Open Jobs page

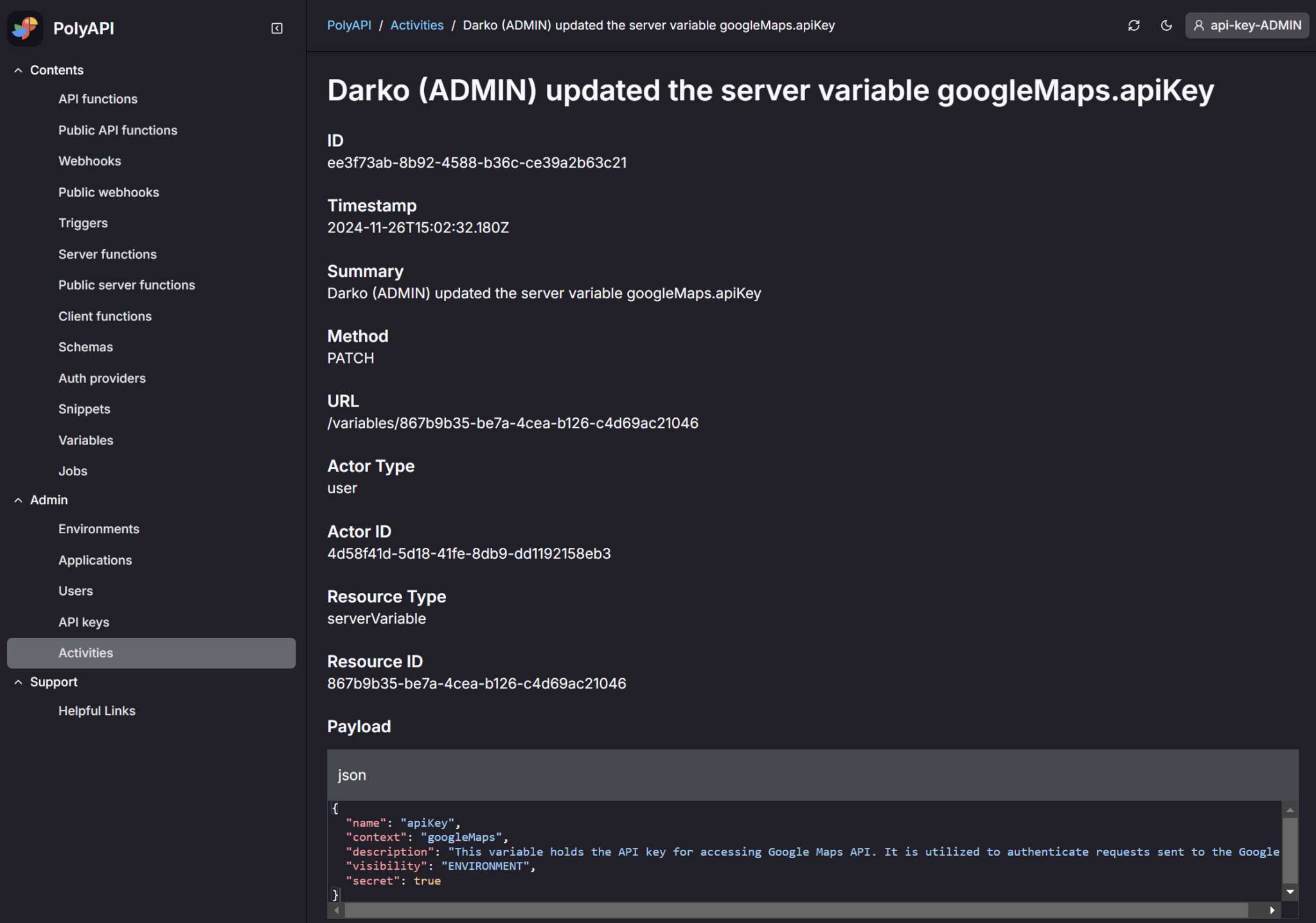click(x=73, y=471)
